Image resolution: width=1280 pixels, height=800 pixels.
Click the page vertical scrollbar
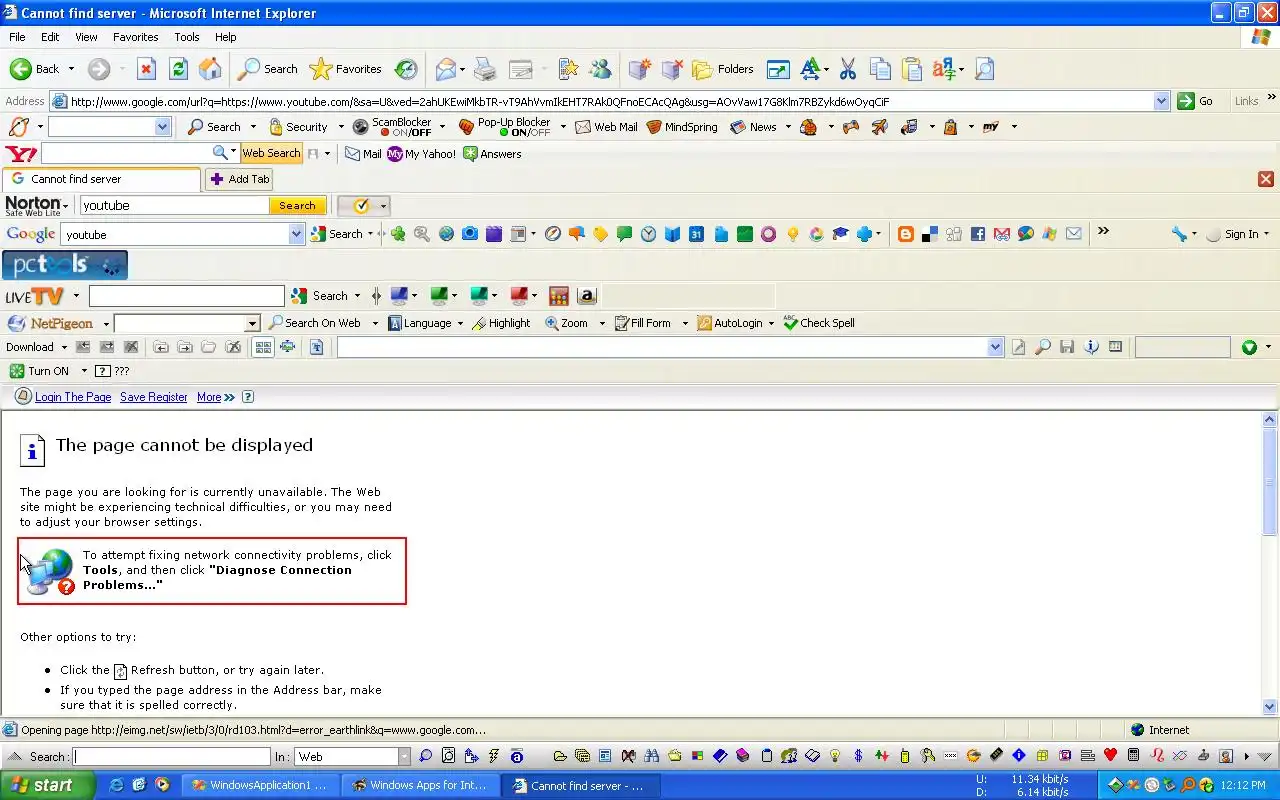[1270, 564]
